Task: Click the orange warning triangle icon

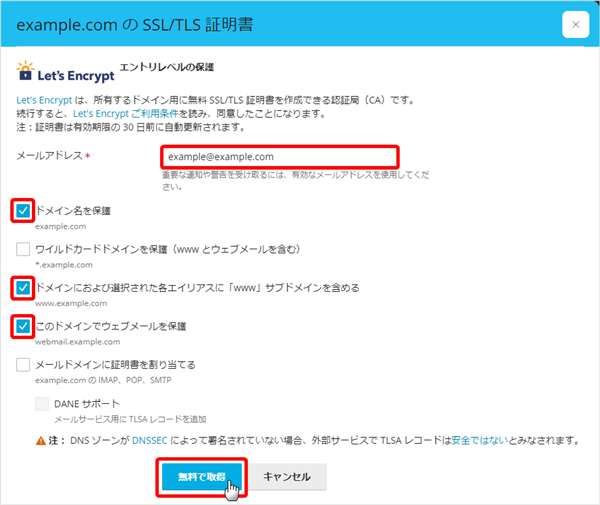Action: [41, 441]
